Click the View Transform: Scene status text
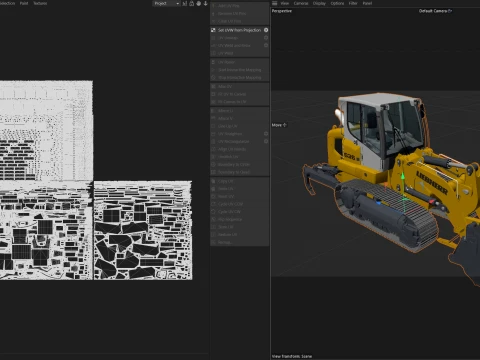 tap(292, 356)
